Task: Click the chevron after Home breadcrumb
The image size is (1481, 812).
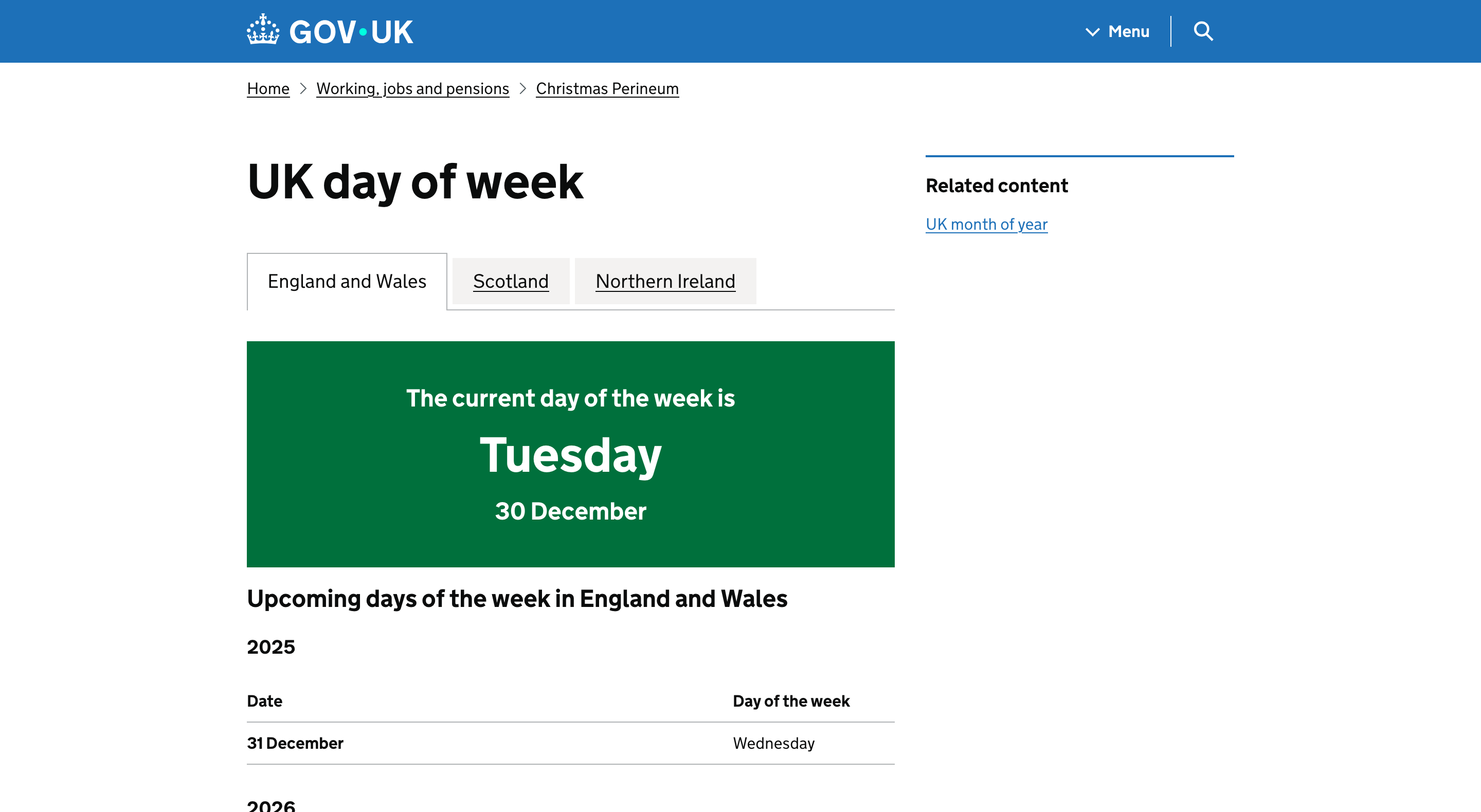Action: [303, 88]
